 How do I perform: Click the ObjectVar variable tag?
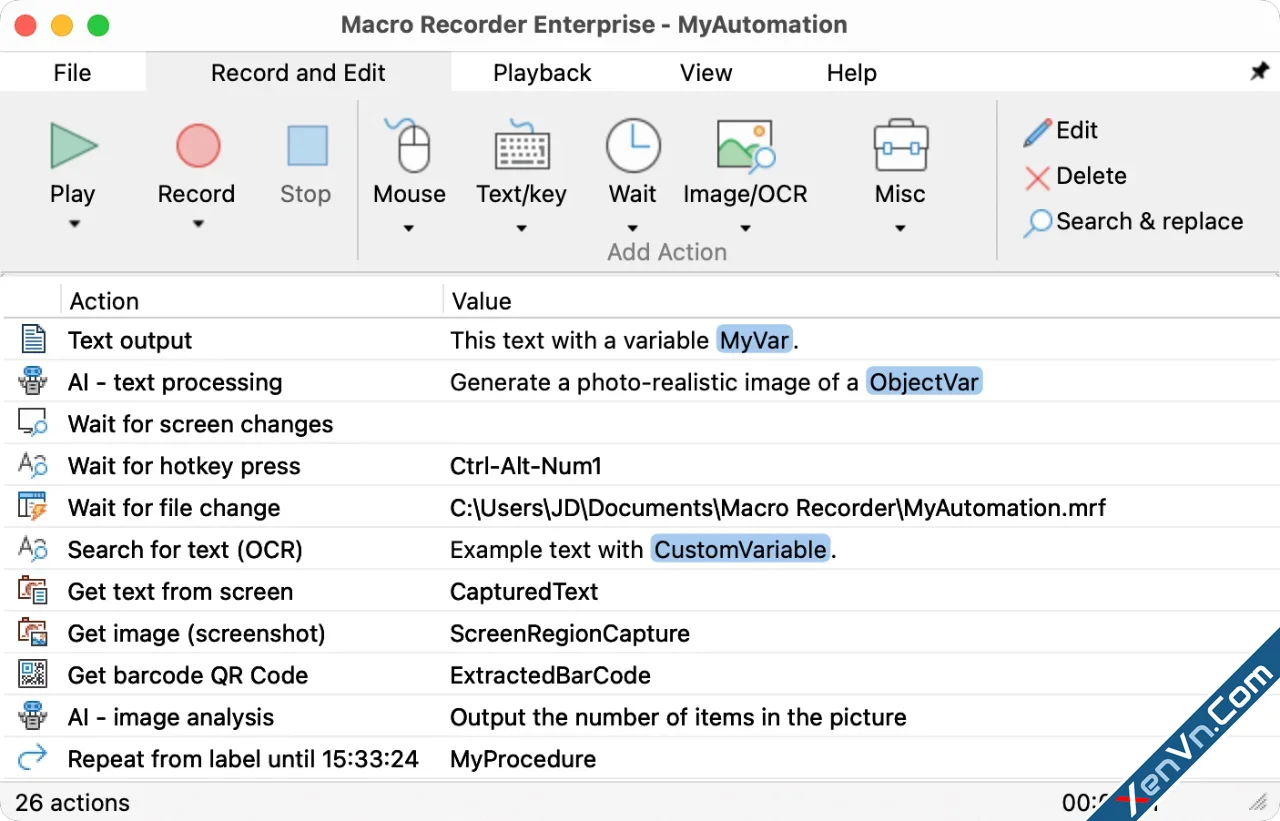point(924,382)
